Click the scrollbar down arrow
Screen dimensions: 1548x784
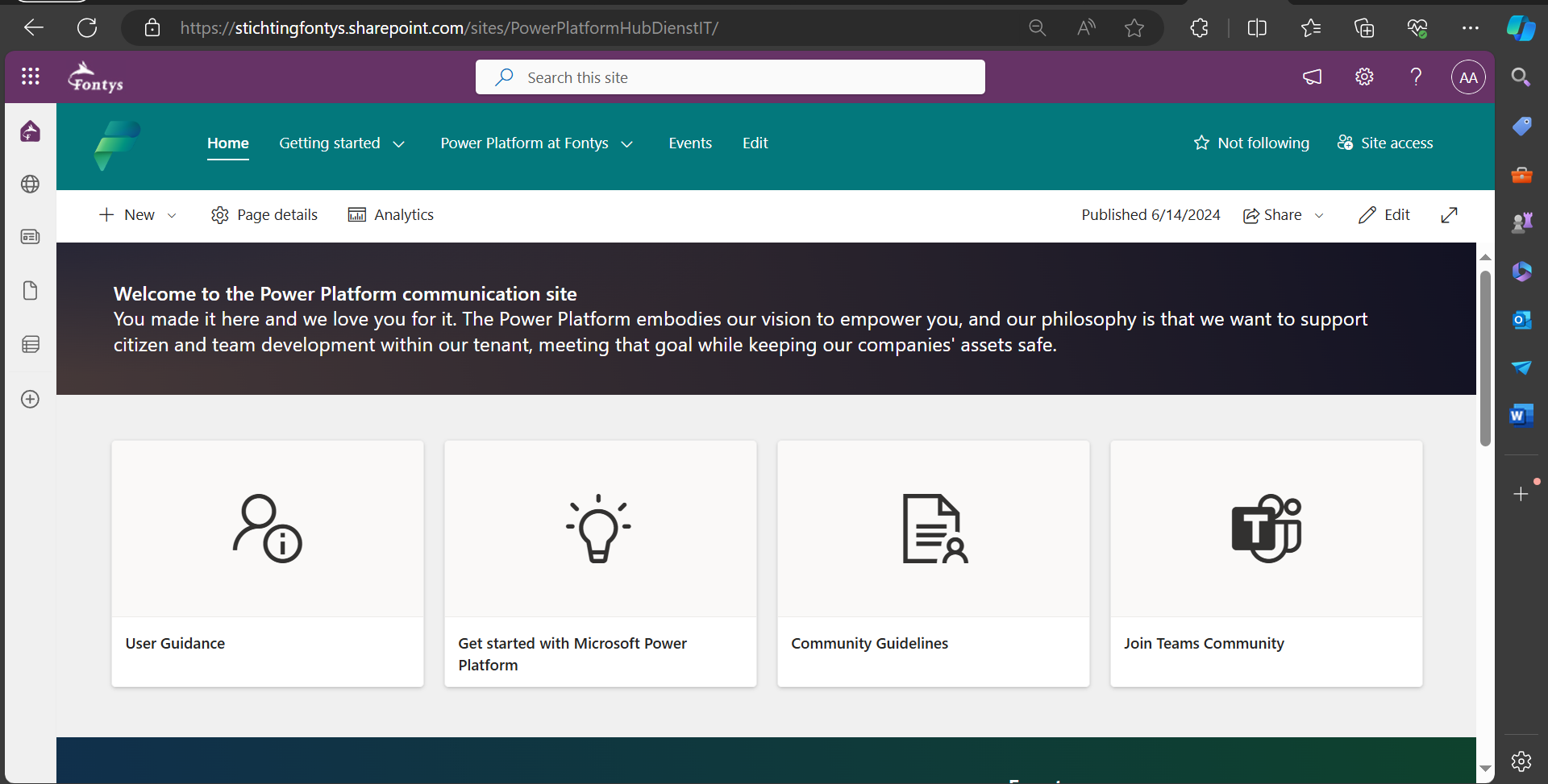[1485, 768]
